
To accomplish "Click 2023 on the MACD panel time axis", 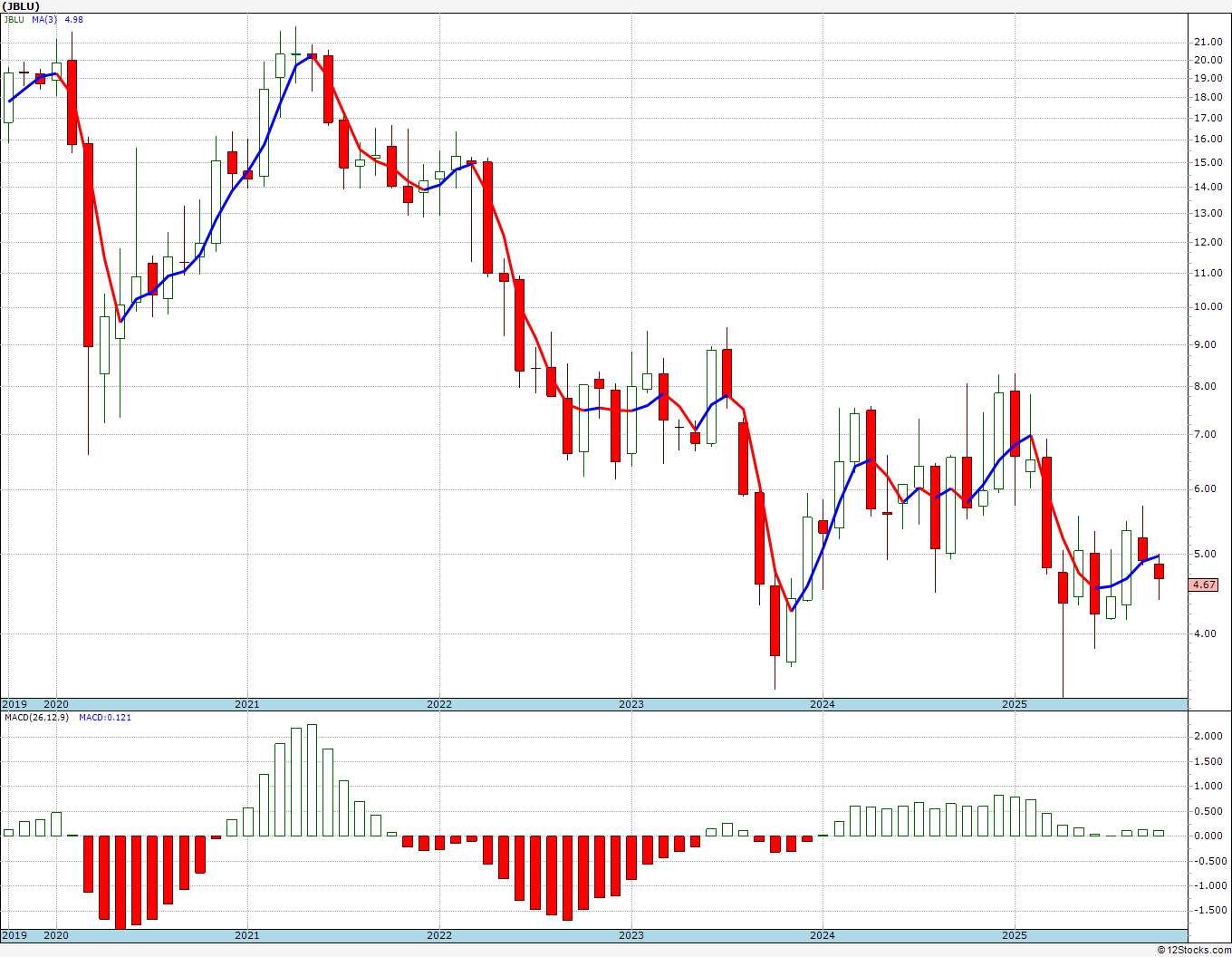I will (631, 936).
